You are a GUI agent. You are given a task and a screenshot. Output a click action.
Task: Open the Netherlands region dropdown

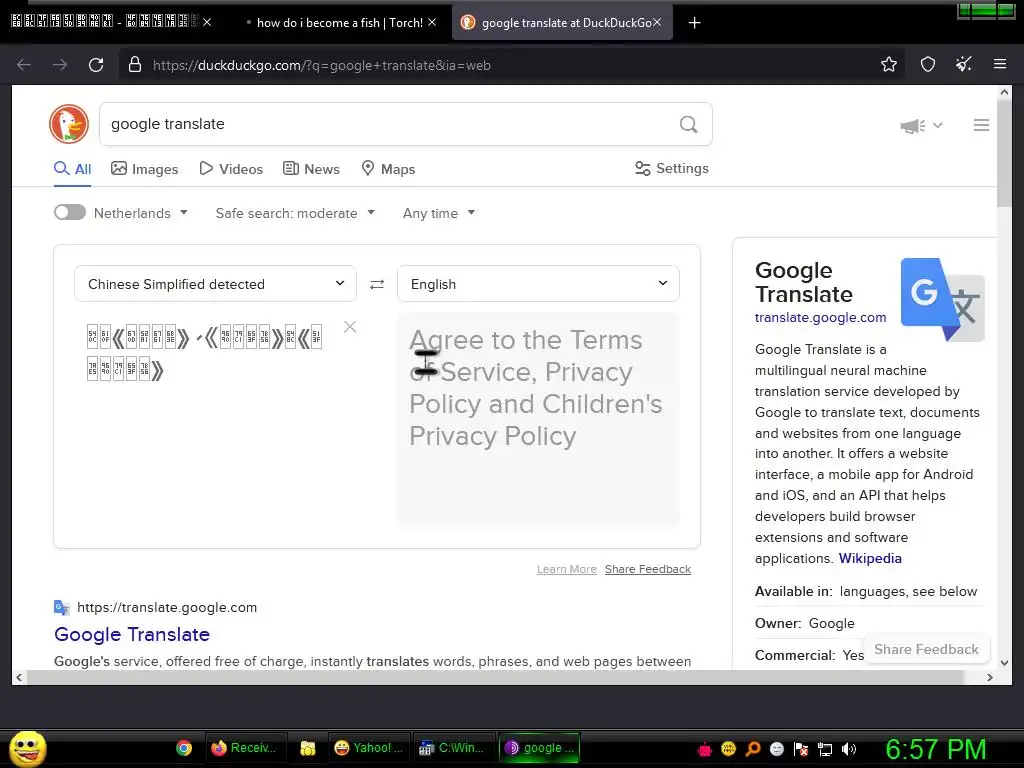click(140, 213)
